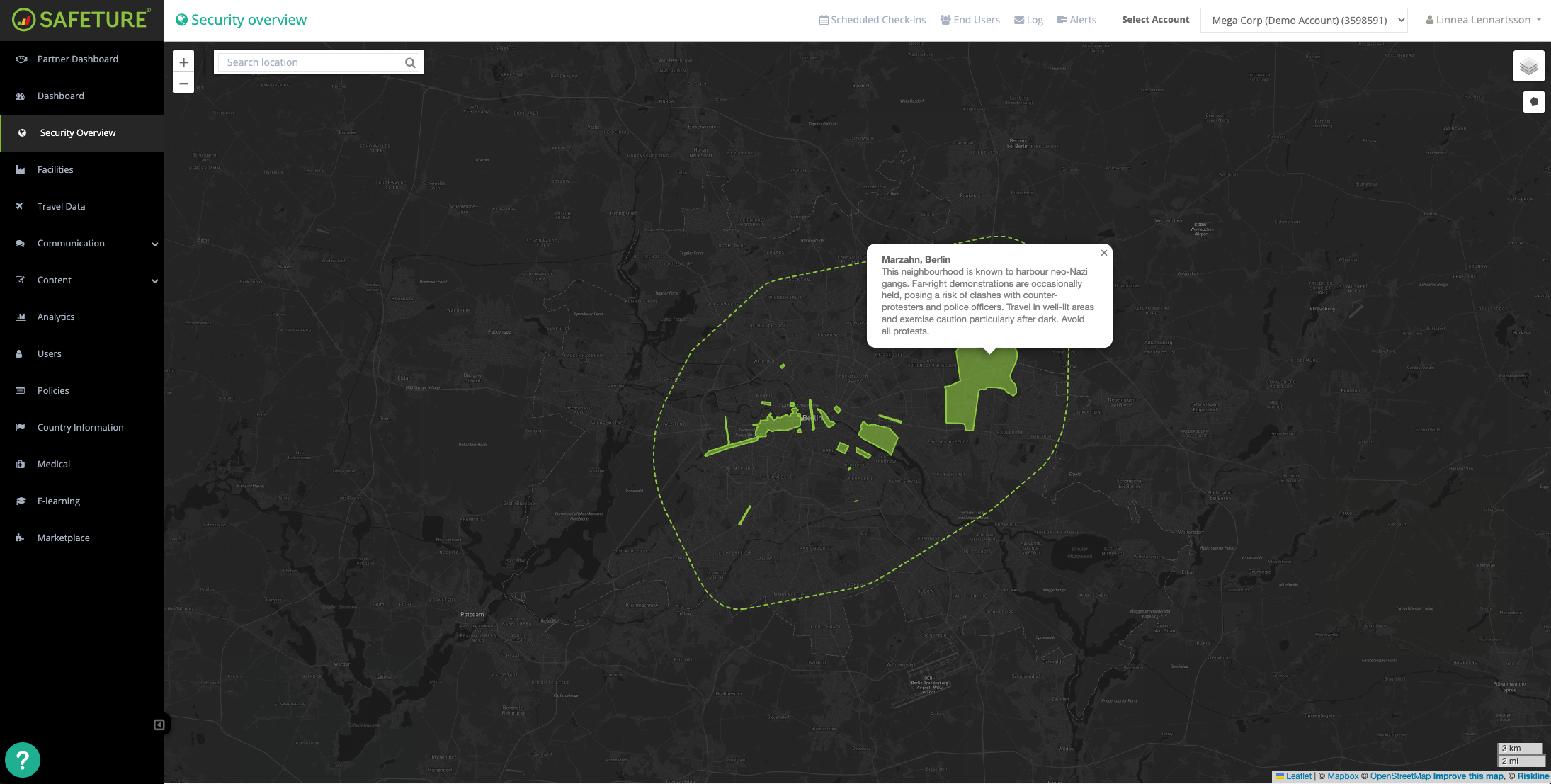Open Linnea Lennartsson user menu
This screenshot has height=784, width=1551.
[x=1483, y=20]
